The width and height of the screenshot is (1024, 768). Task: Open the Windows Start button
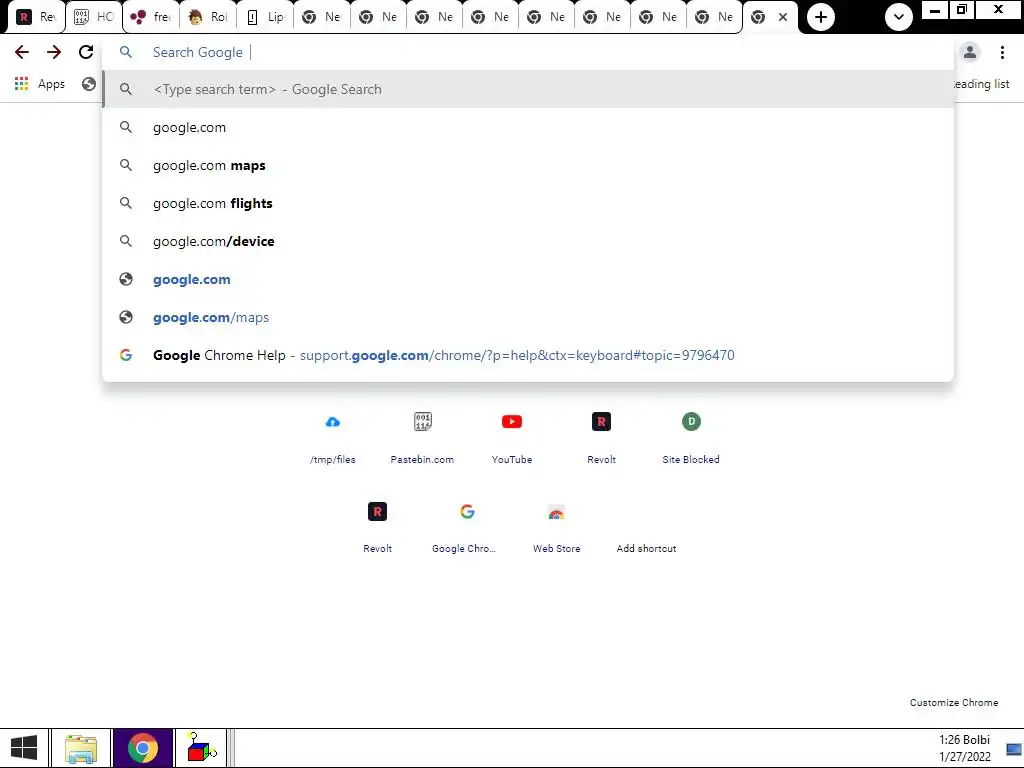pos(24,748)
